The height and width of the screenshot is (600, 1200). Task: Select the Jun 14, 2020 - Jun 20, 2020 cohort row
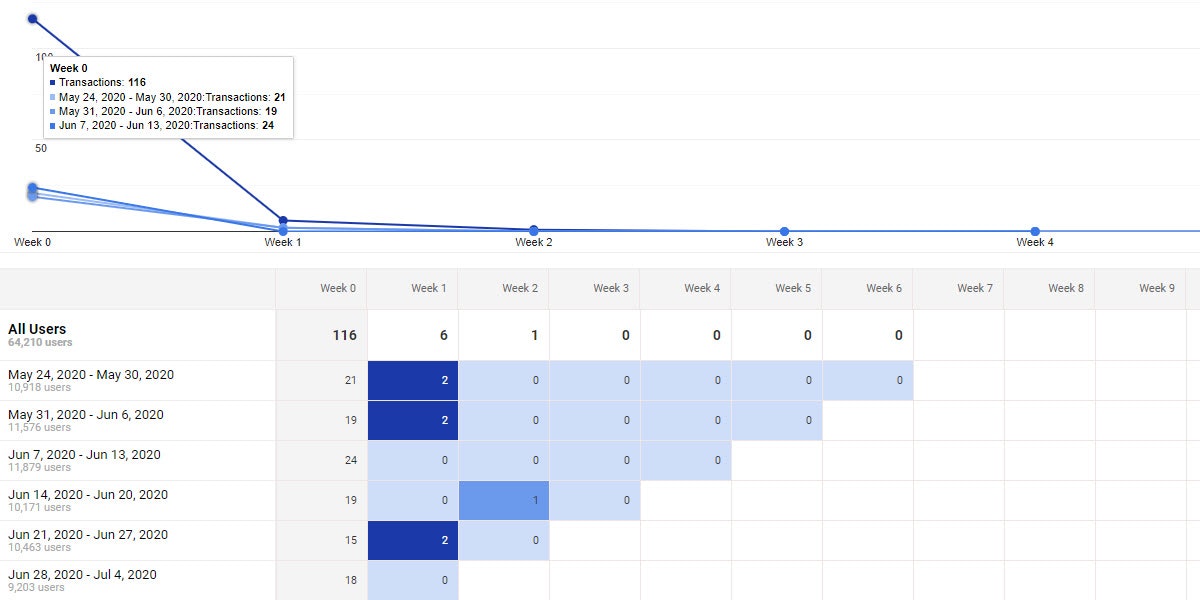pyautogui.click(x=88, y=495)
